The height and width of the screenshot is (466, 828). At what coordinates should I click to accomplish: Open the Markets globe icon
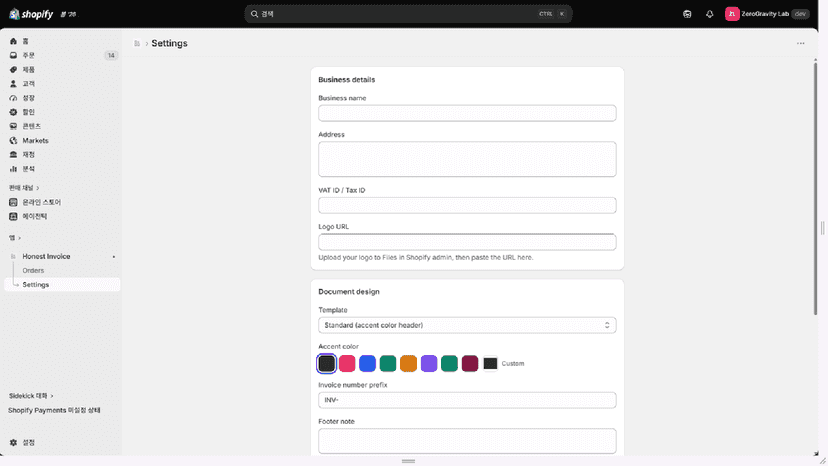coord(13,141)
